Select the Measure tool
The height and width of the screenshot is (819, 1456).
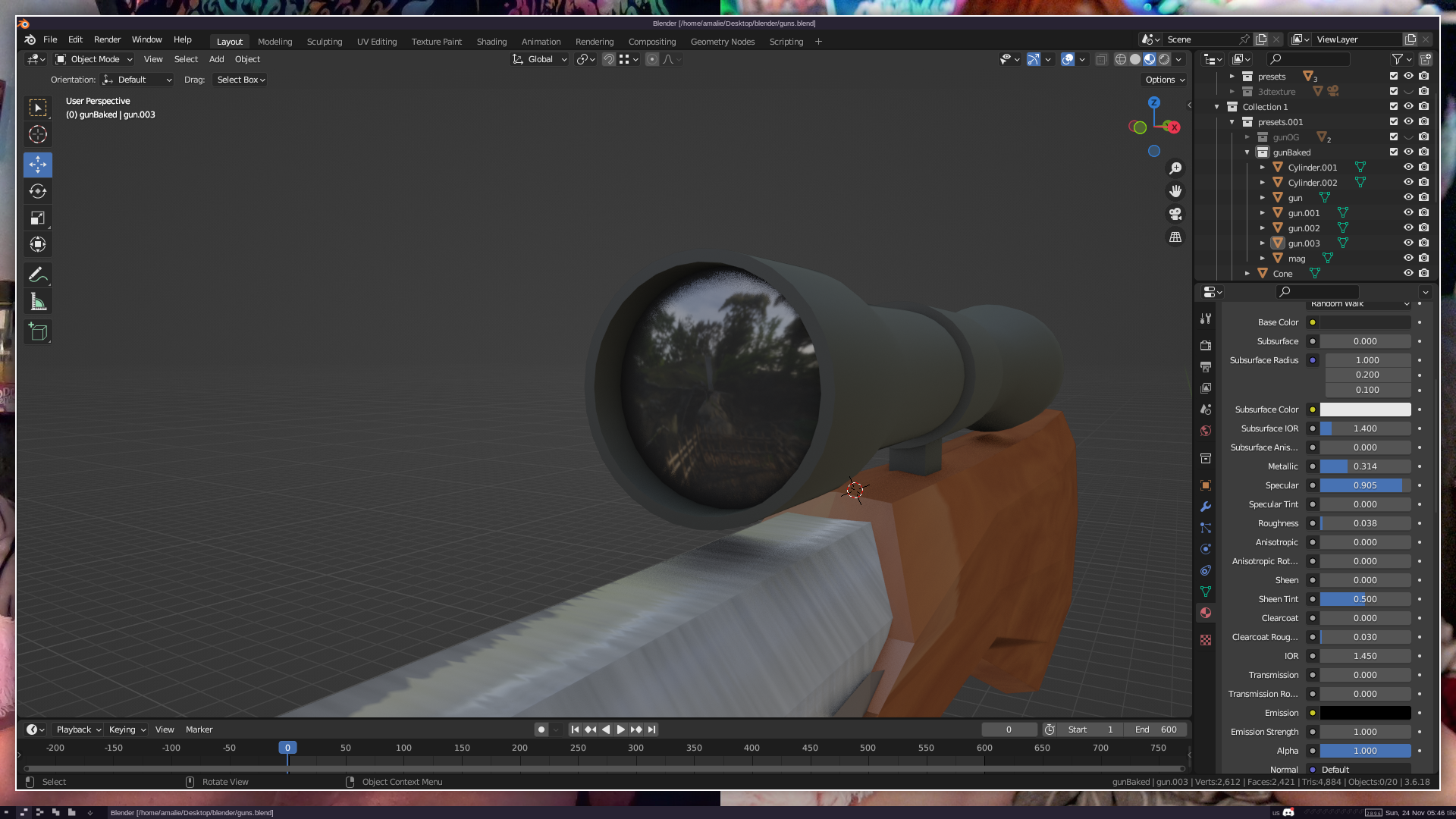[38, 303]
